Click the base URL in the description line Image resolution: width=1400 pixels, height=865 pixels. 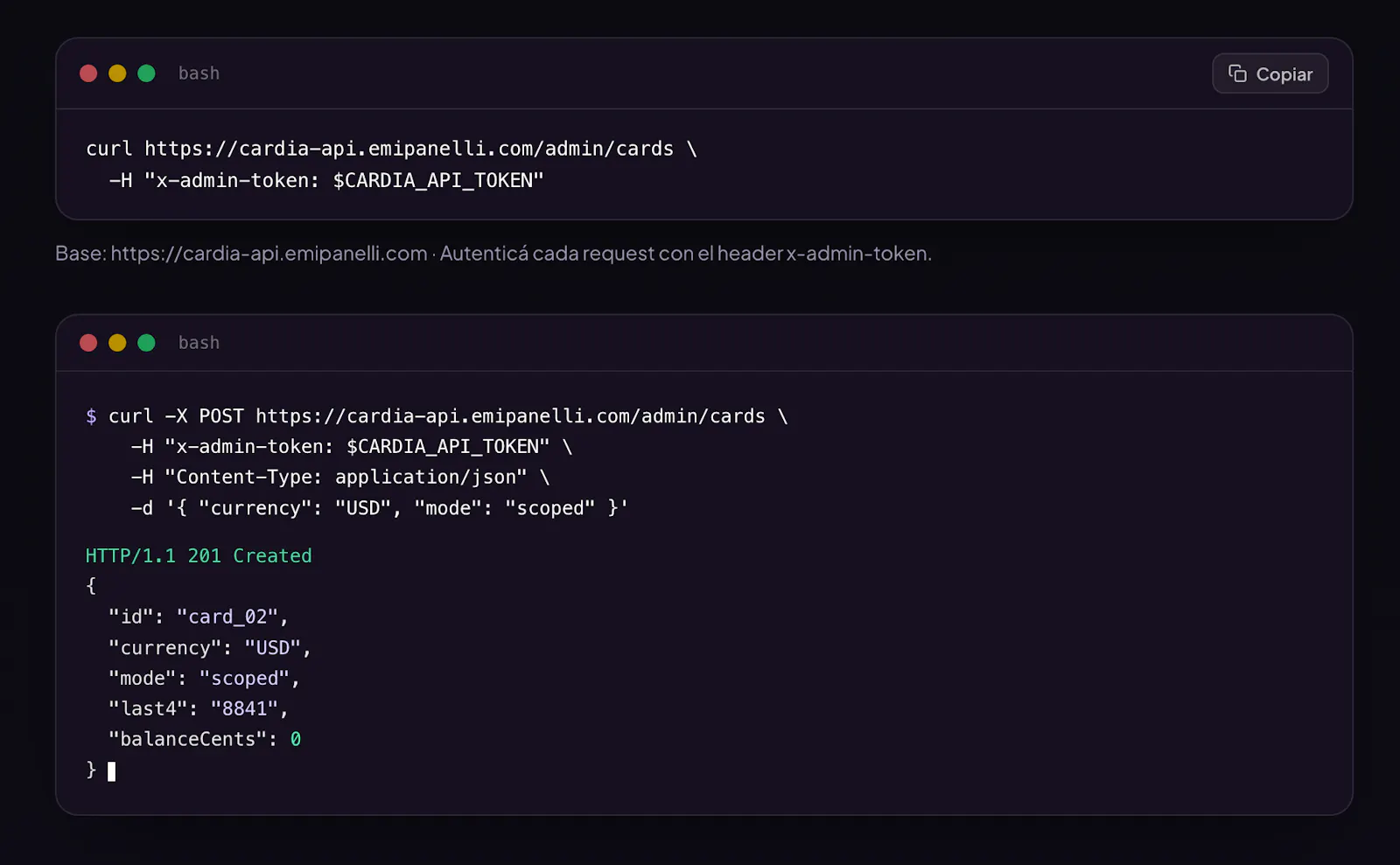[269, 254]
